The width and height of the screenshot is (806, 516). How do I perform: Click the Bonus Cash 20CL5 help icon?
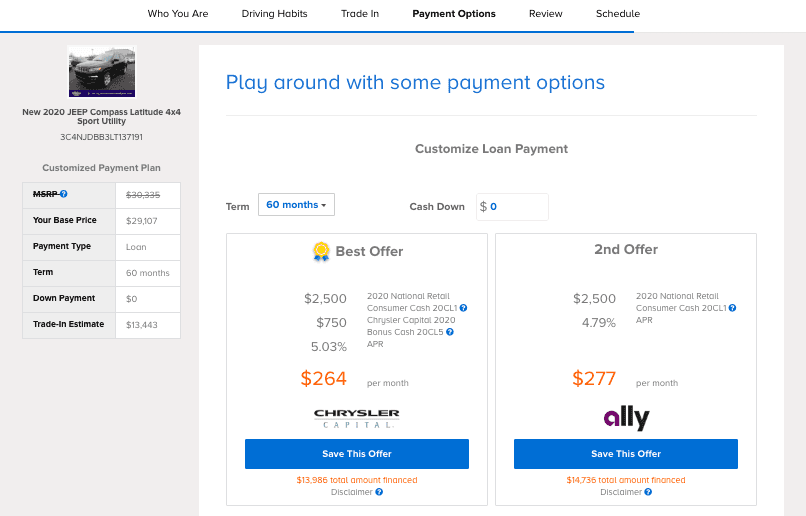pos(450,332)
